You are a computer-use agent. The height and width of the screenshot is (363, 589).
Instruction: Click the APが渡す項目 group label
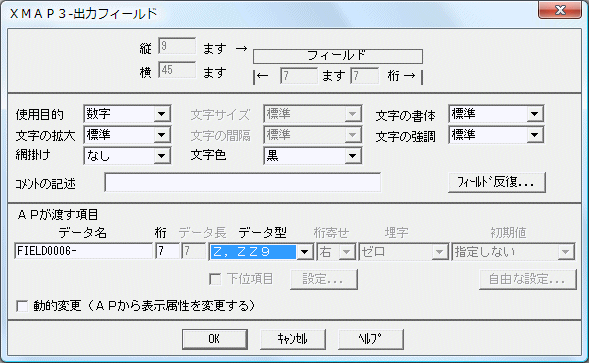coord(58,215)
